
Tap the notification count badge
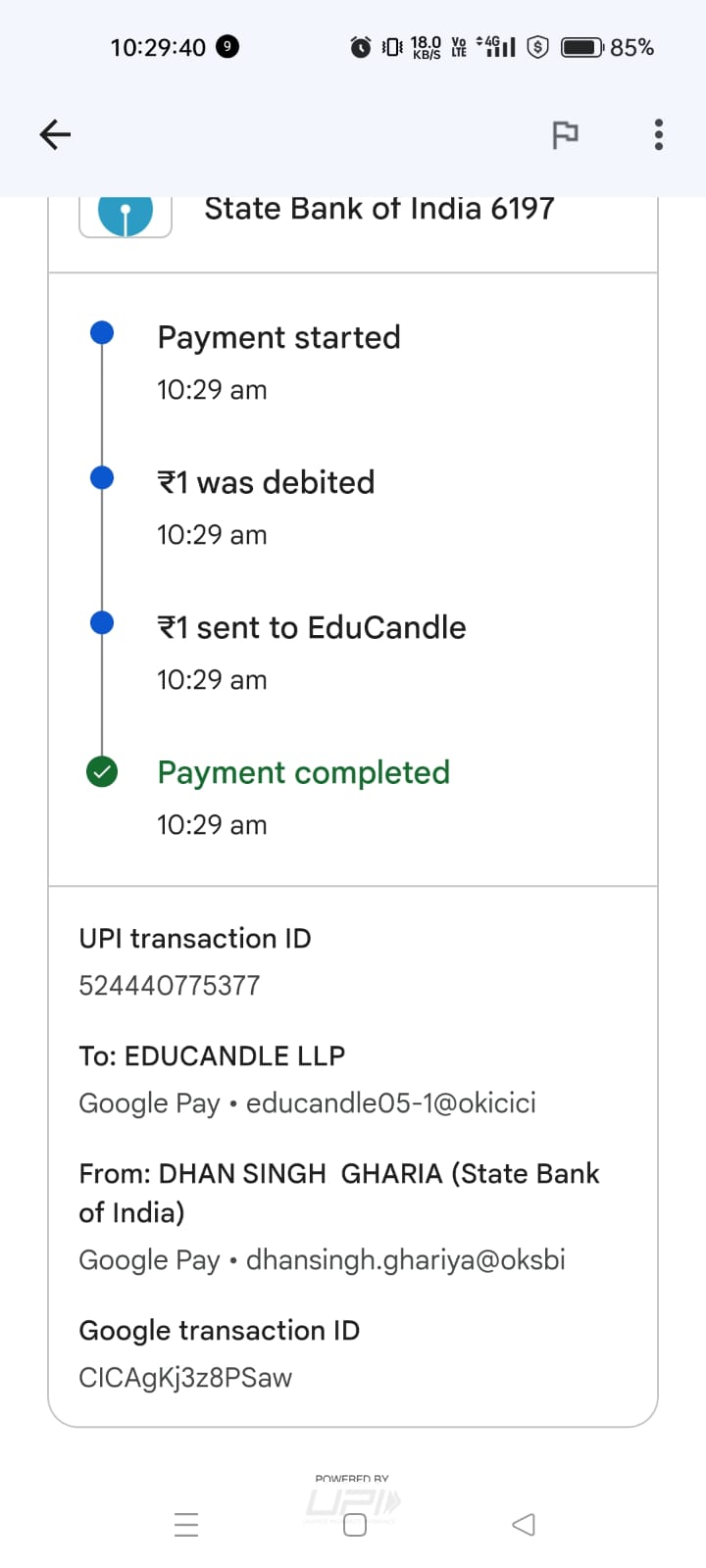click(227, 47)
